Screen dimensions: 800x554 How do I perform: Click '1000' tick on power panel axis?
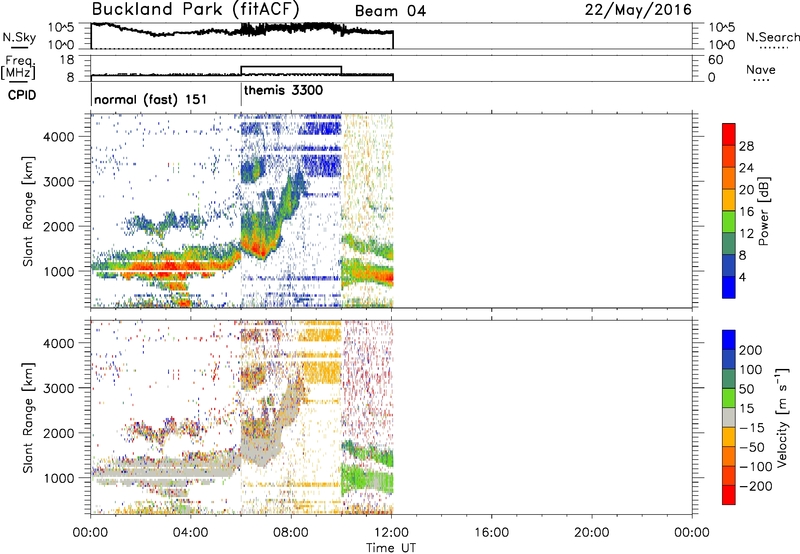pos(59,271)
